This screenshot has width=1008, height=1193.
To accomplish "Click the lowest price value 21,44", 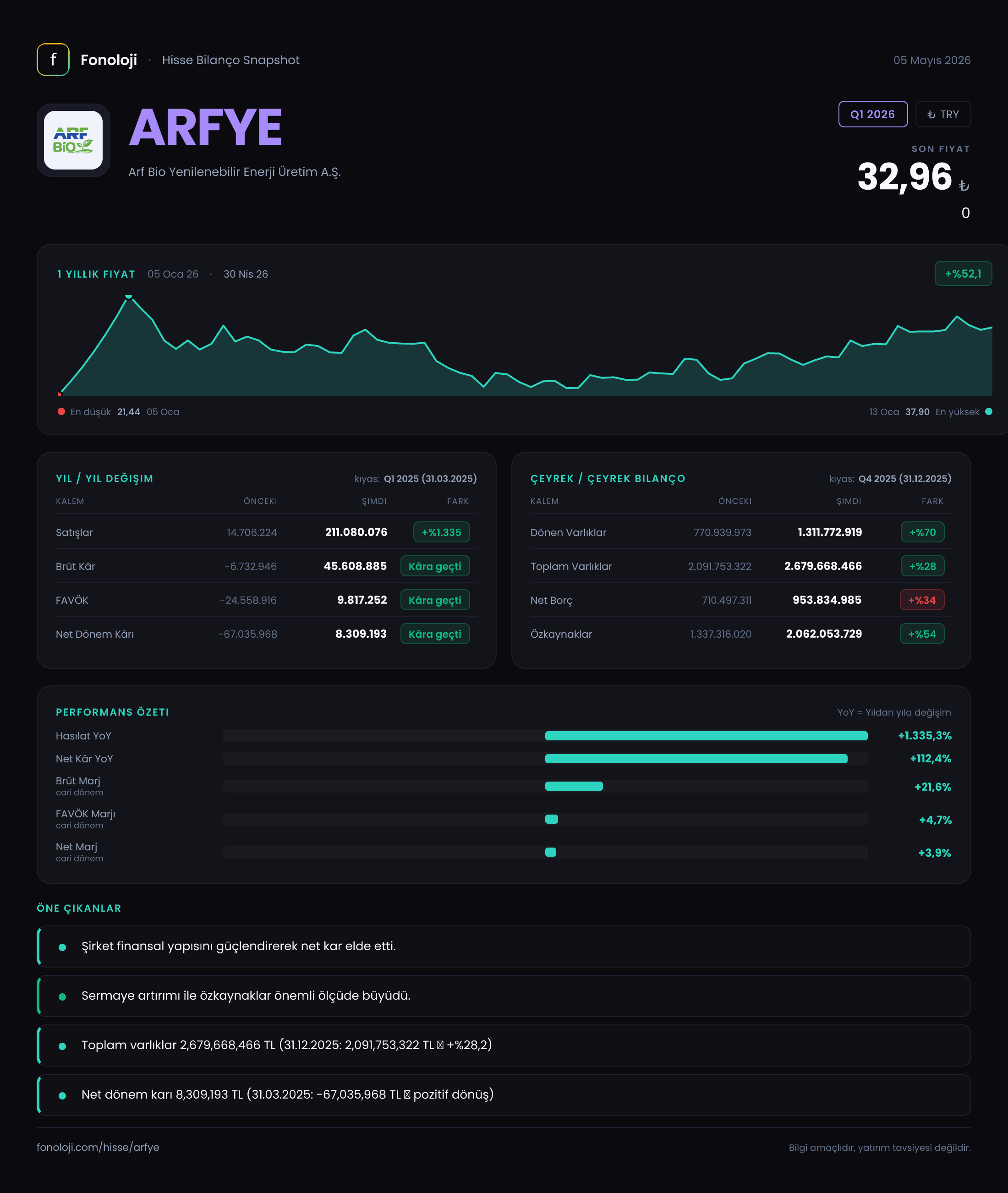I will [129, 411].
